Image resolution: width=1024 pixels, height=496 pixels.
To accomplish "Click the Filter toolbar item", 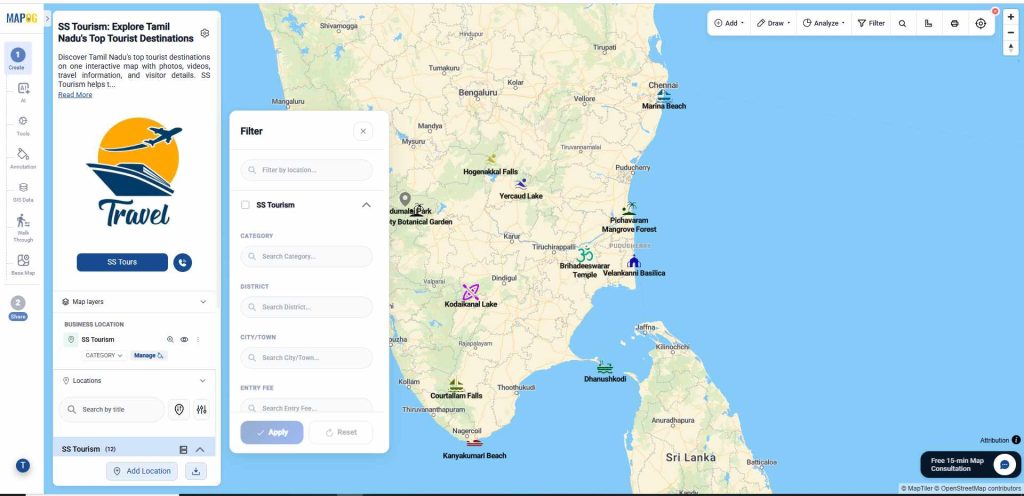I will coord(871,23).
